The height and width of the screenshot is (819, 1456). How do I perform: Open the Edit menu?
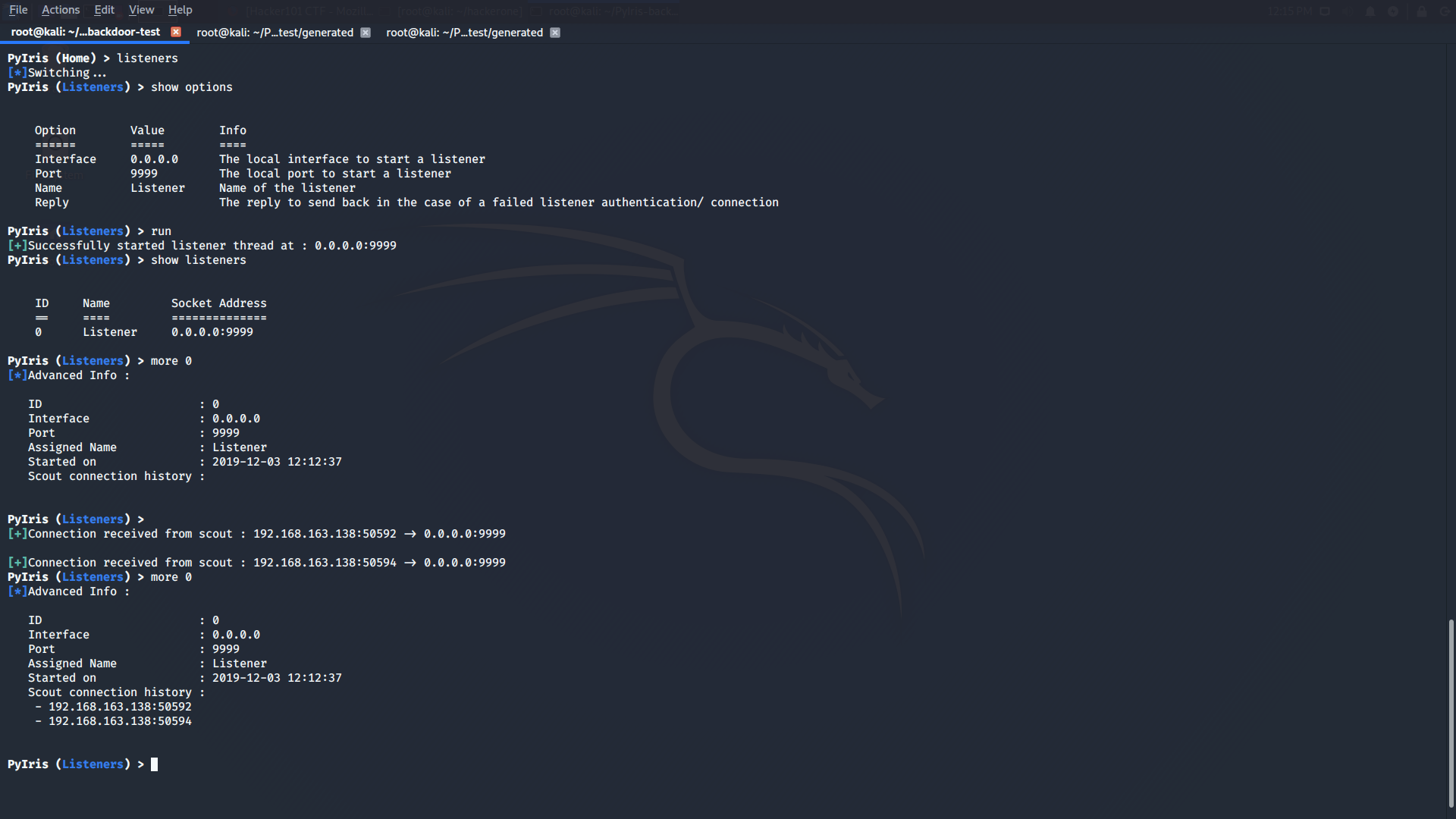[x=104, y=10]
